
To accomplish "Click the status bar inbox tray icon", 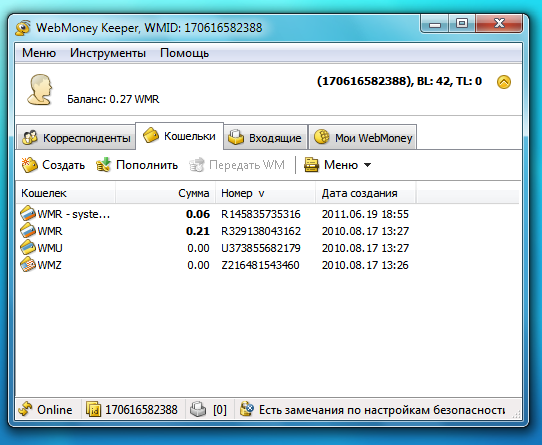I will pyautogui.click(x=198, y=409).
